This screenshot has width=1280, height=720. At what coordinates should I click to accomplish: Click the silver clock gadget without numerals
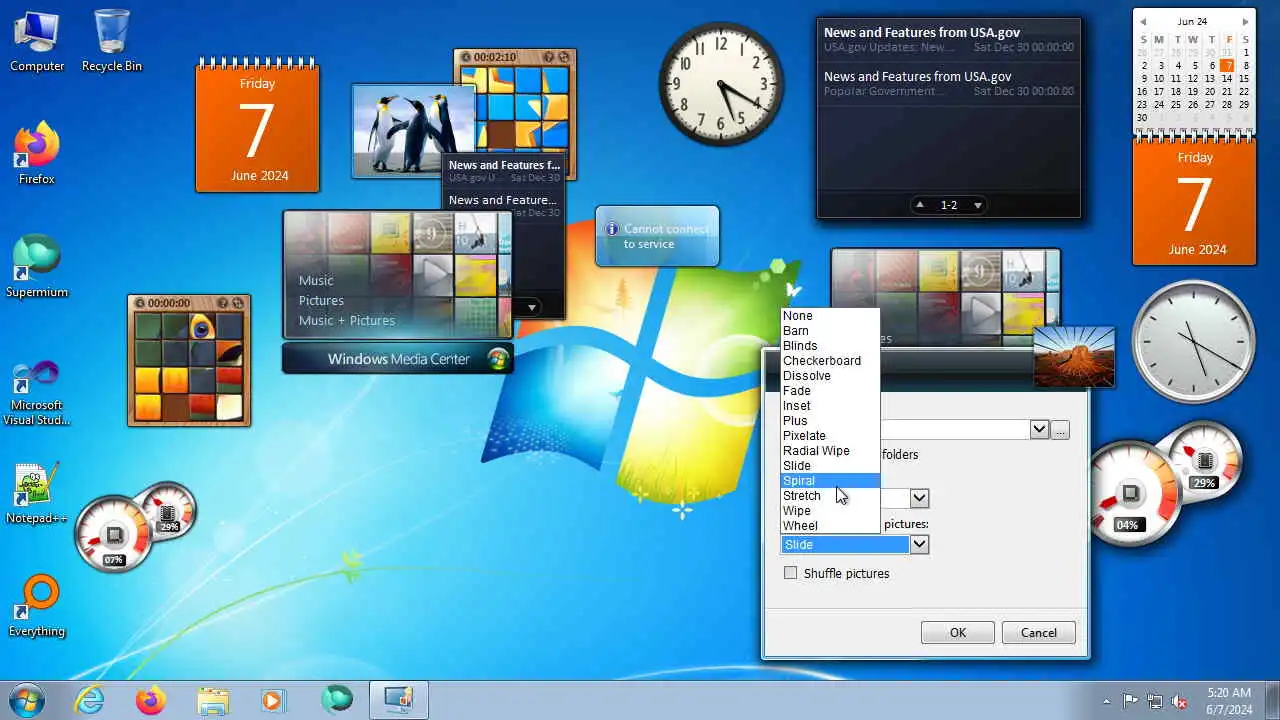1193,341
